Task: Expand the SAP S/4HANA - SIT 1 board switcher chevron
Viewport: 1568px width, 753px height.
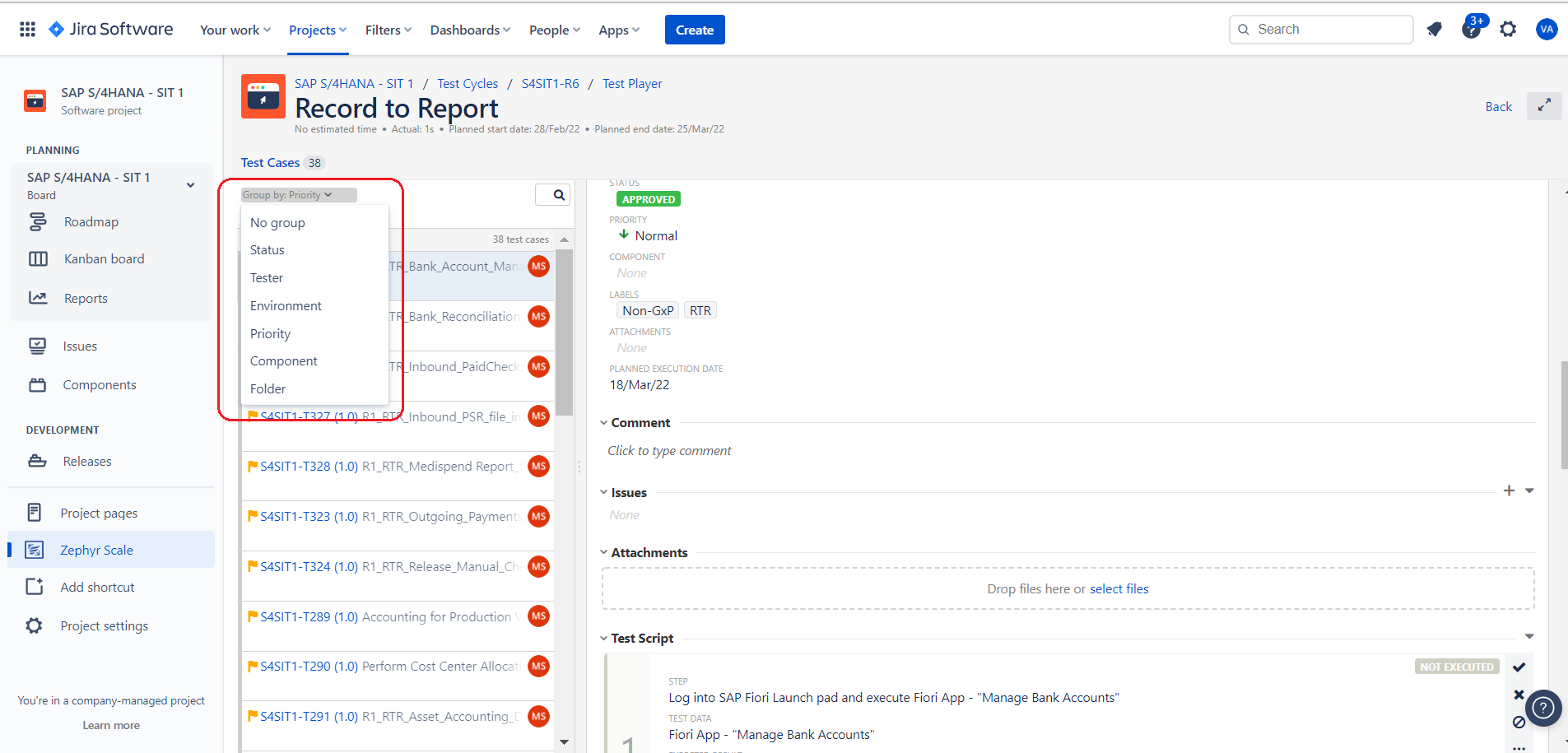Action: [x=190, y=185]
